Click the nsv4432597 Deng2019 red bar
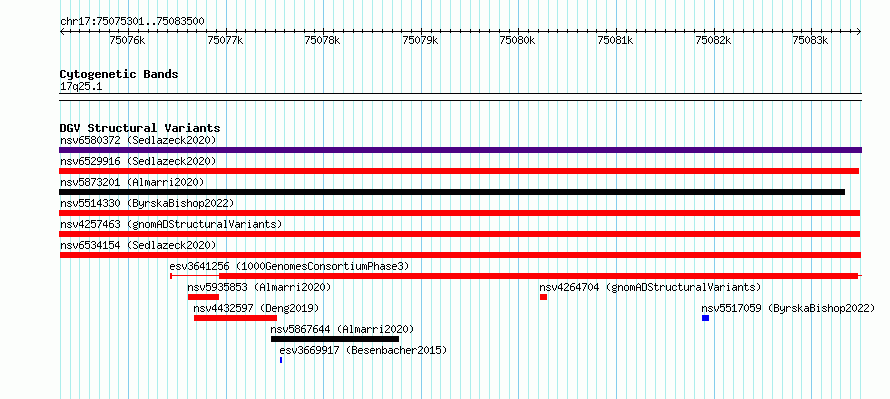Viewport: 890px width, 399px height. 235,318
